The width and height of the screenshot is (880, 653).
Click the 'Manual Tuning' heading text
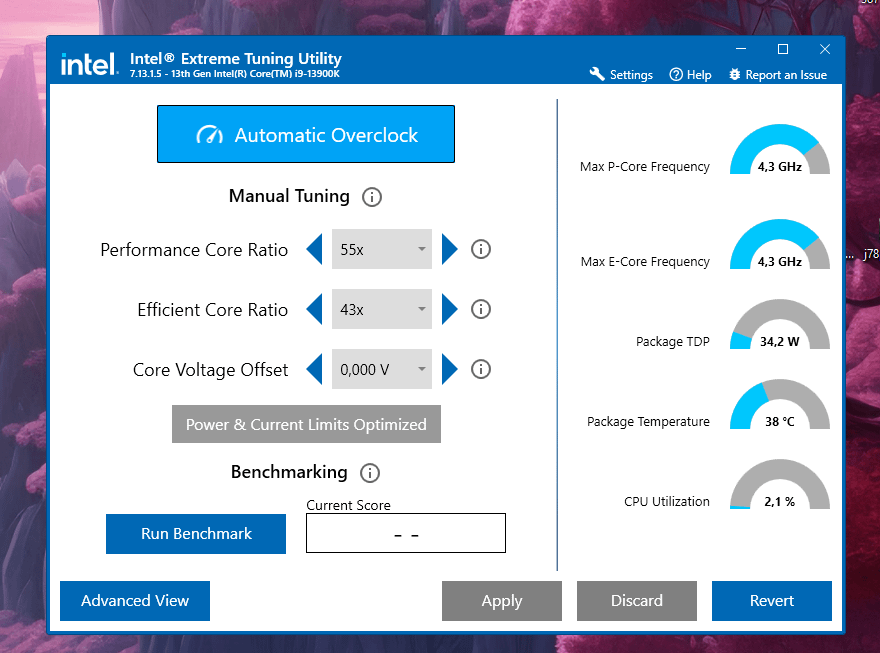point(289,196)
